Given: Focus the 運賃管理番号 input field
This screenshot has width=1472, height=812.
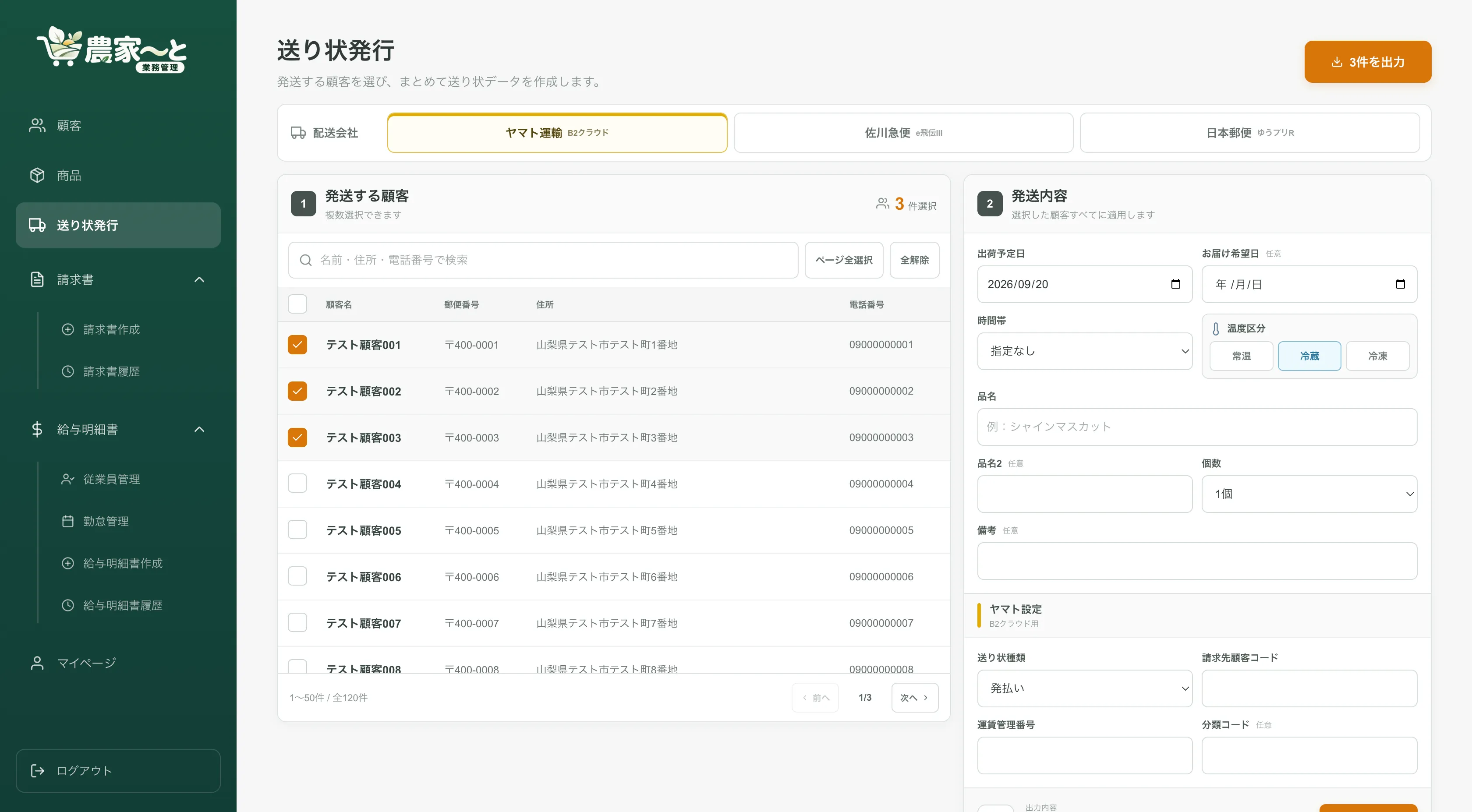Looking at the screenshot, I should click(1085, 756).
